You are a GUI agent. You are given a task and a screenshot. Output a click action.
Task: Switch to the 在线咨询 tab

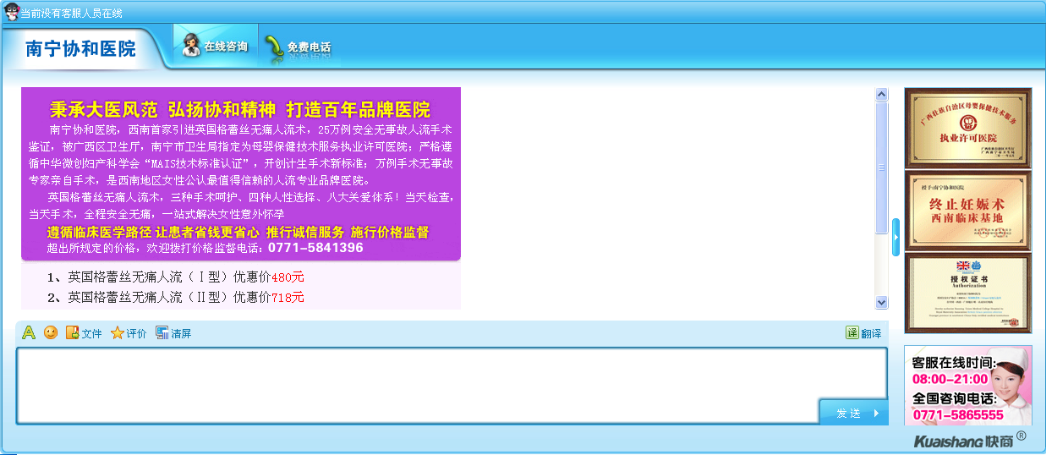(x=214, y=47)
